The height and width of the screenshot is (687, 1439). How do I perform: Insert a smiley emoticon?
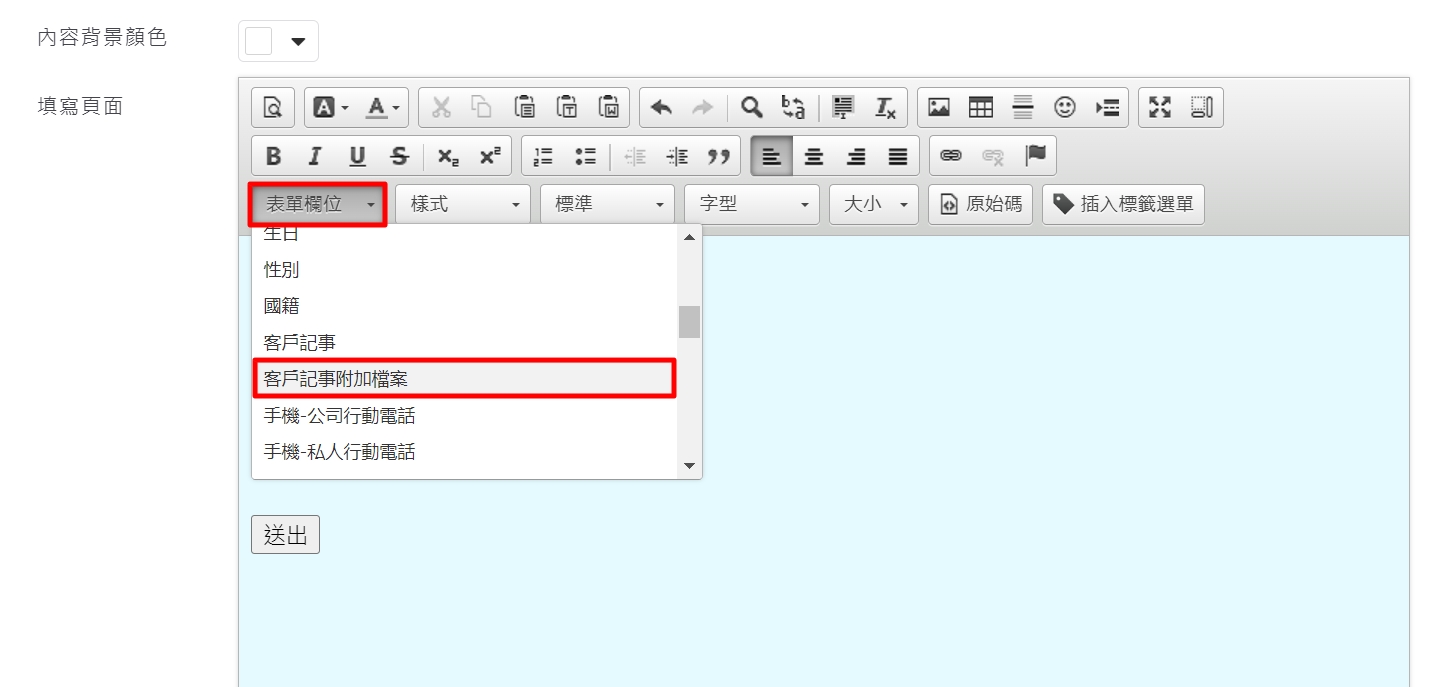point(1065,108)
